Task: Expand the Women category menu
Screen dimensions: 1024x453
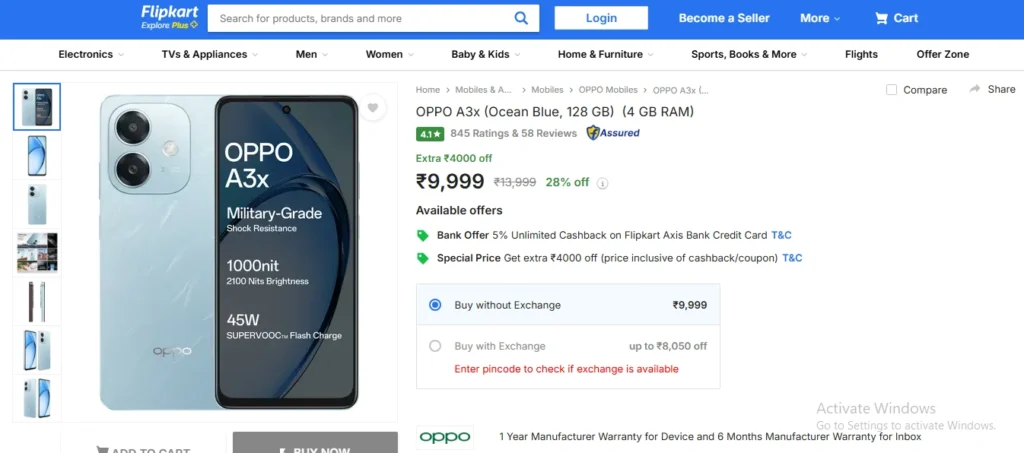Action: [390, 54]
